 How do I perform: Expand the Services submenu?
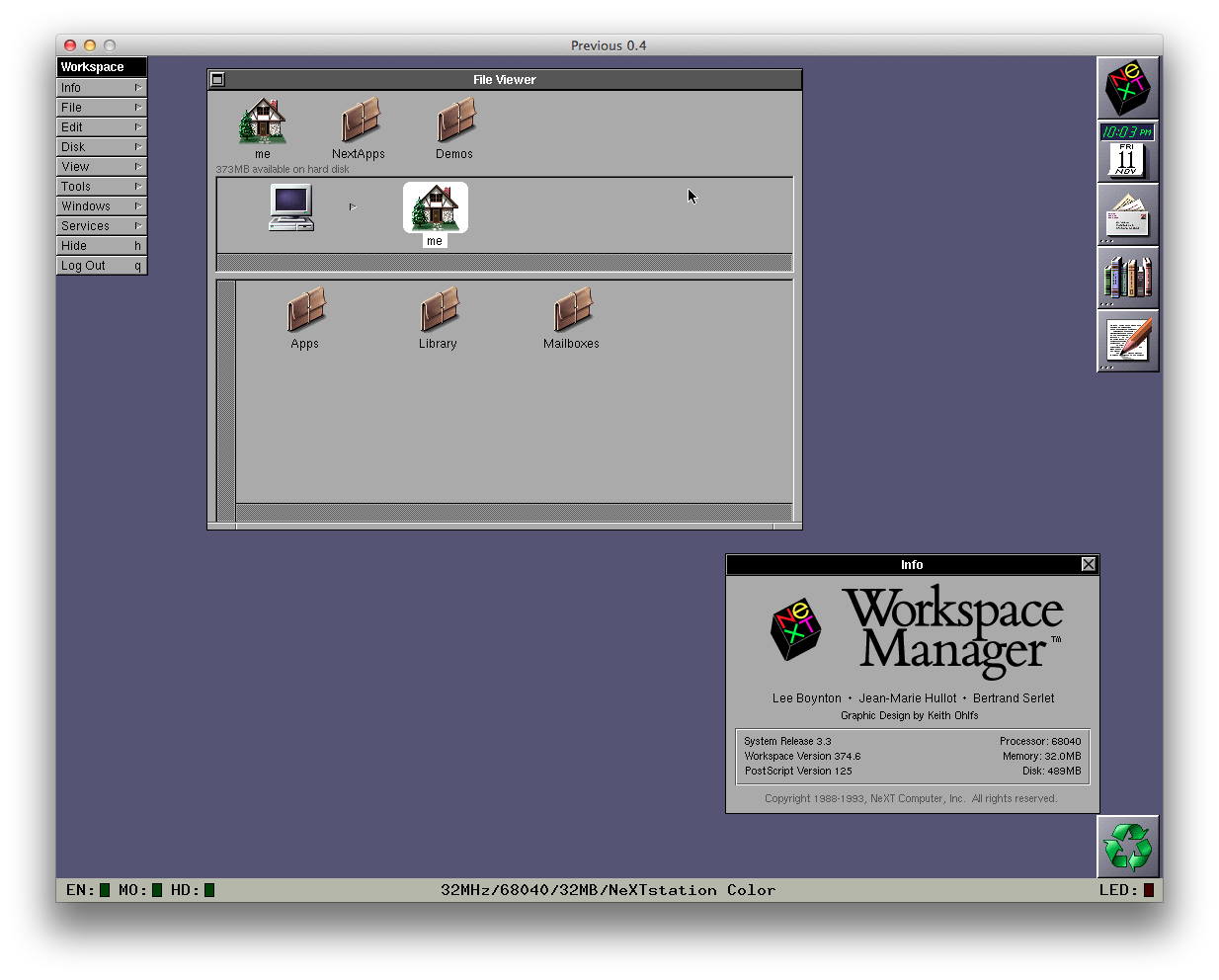(x=102, y=225)
